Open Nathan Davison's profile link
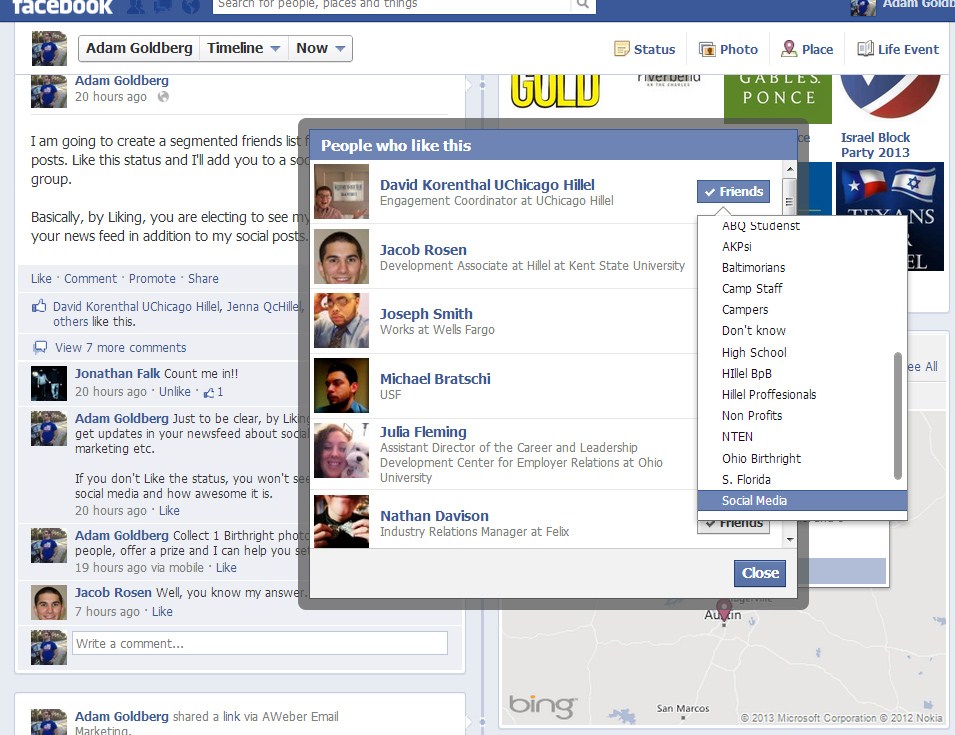The width and height of the screenshot is (955, 735). 434,516
